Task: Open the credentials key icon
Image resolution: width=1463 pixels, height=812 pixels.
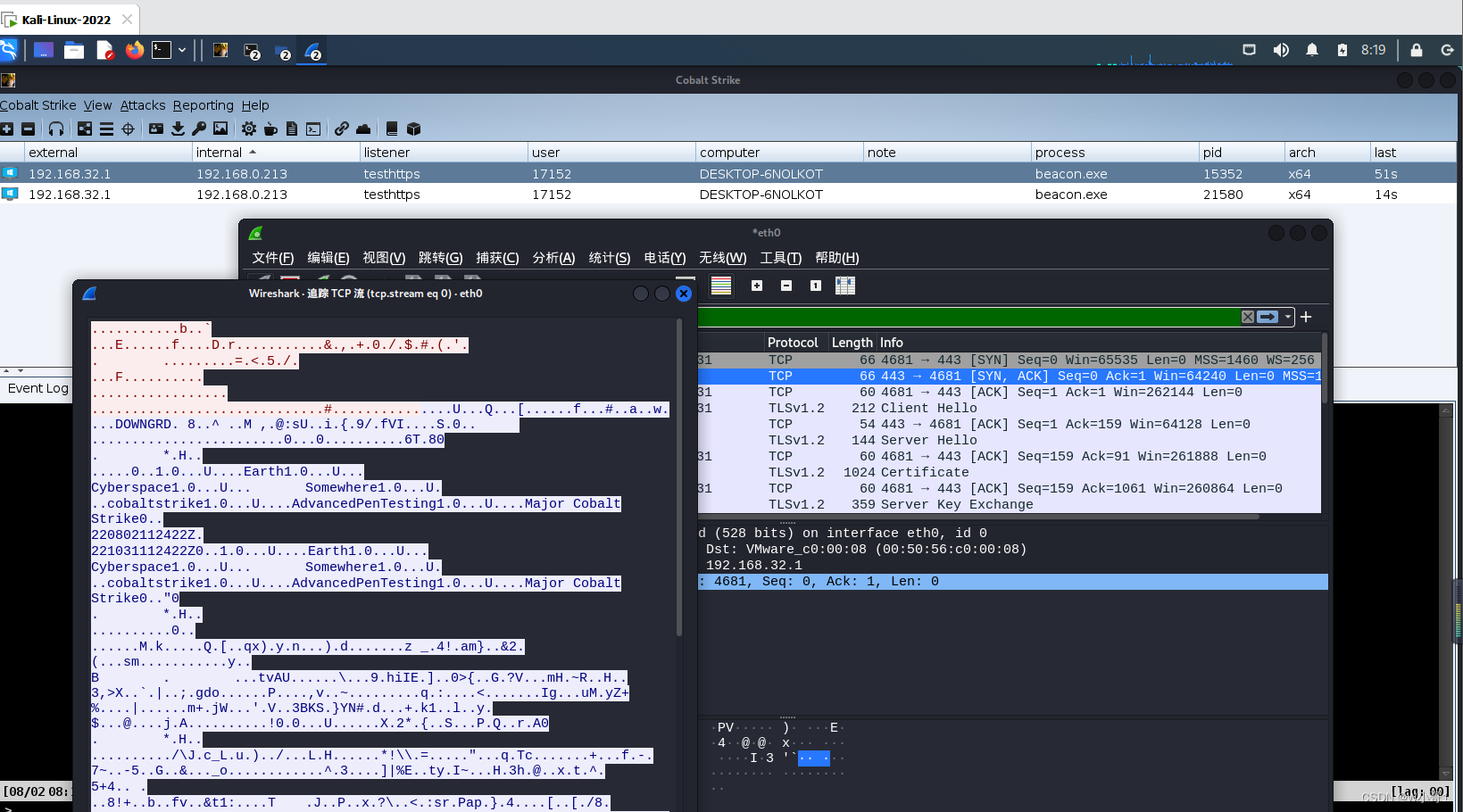Action: click(x=199, y=128)
